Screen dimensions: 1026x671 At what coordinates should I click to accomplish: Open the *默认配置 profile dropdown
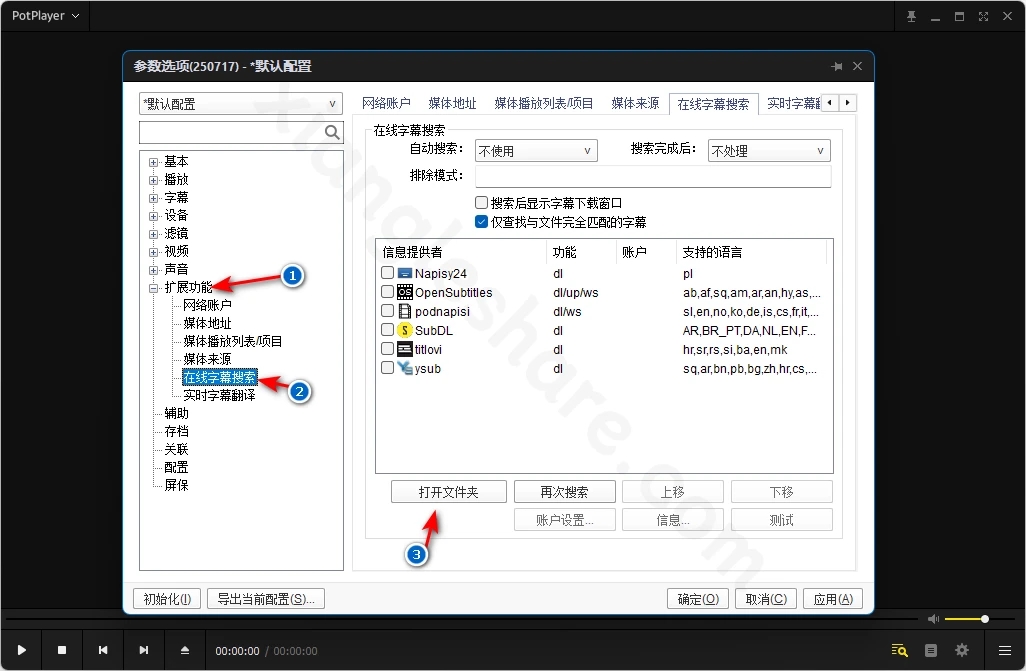pos(241,103)
